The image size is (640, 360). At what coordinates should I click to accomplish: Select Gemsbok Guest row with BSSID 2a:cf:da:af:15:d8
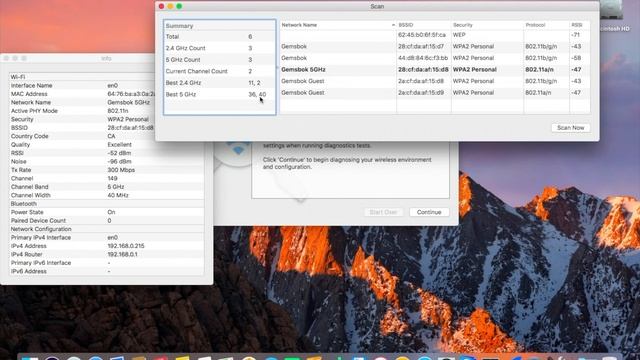[435, 81]
